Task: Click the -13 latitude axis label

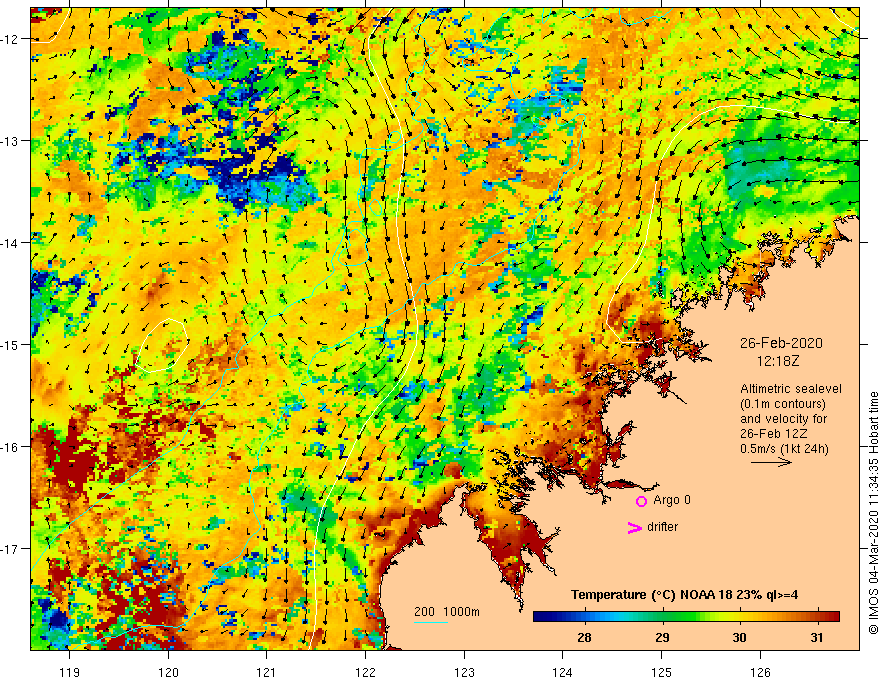Action: pos(10,141)
